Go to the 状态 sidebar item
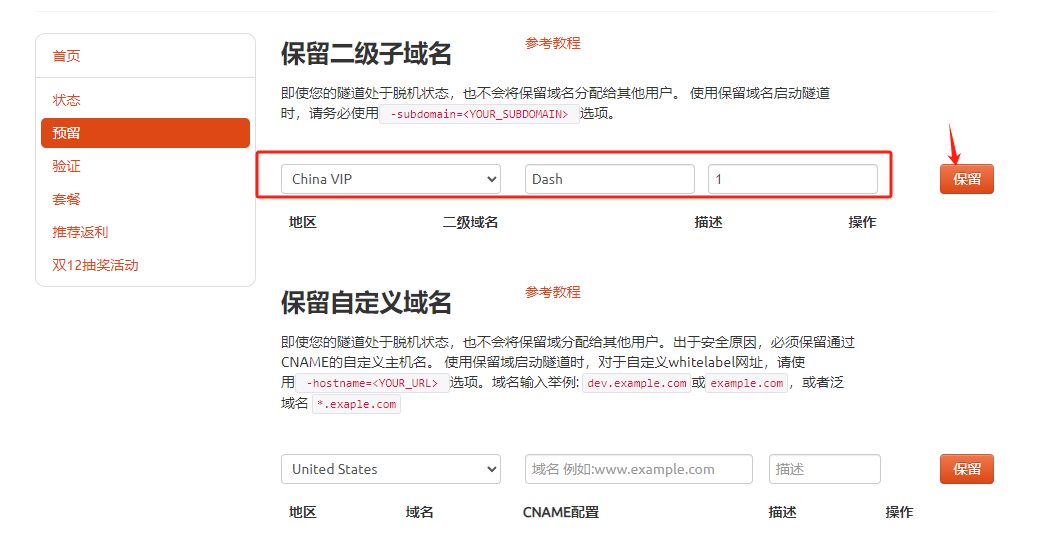The image size is (1055, 548). [66, 100]
